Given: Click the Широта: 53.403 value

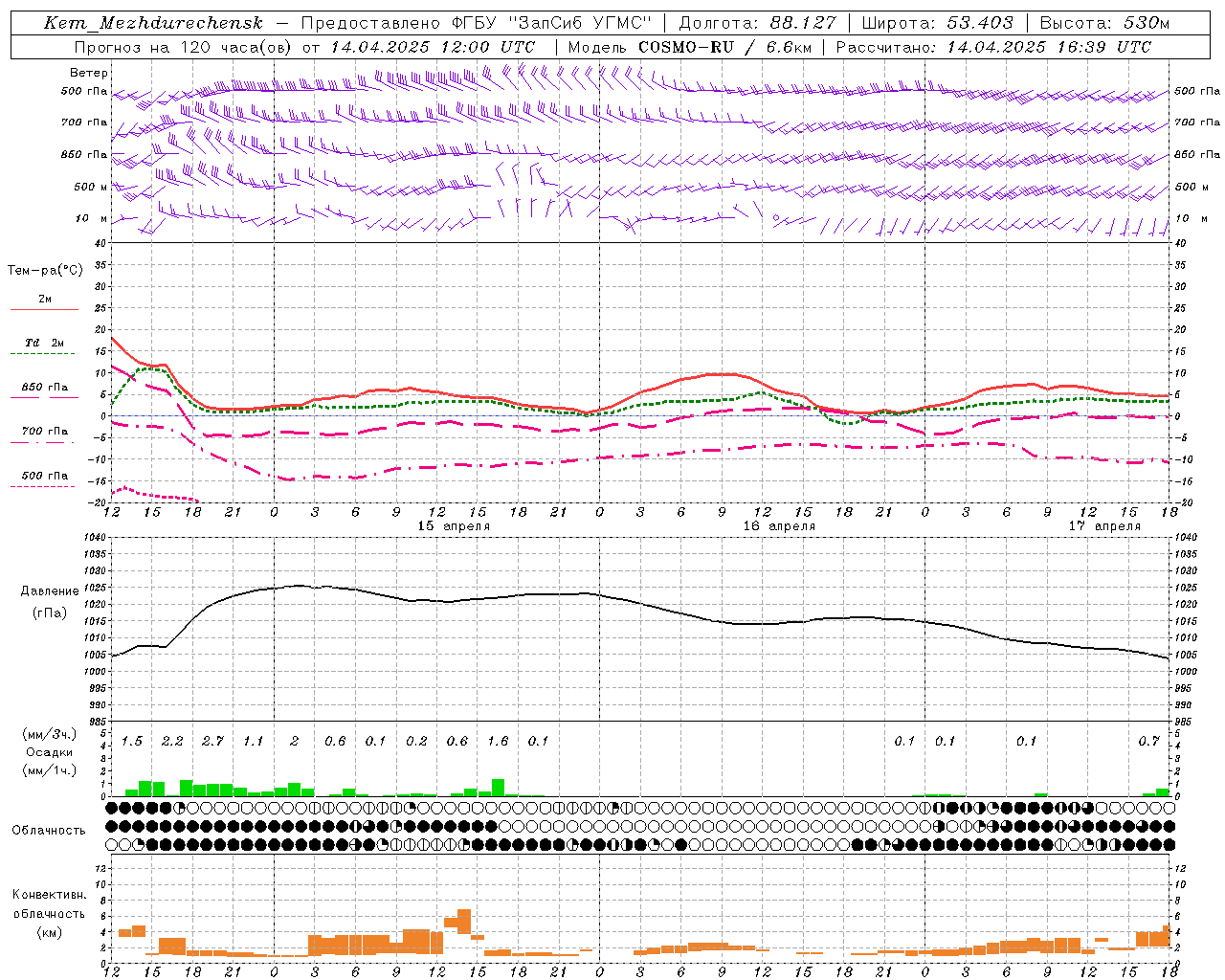Looking at the screenshot, I should click(x=937, y=23).
